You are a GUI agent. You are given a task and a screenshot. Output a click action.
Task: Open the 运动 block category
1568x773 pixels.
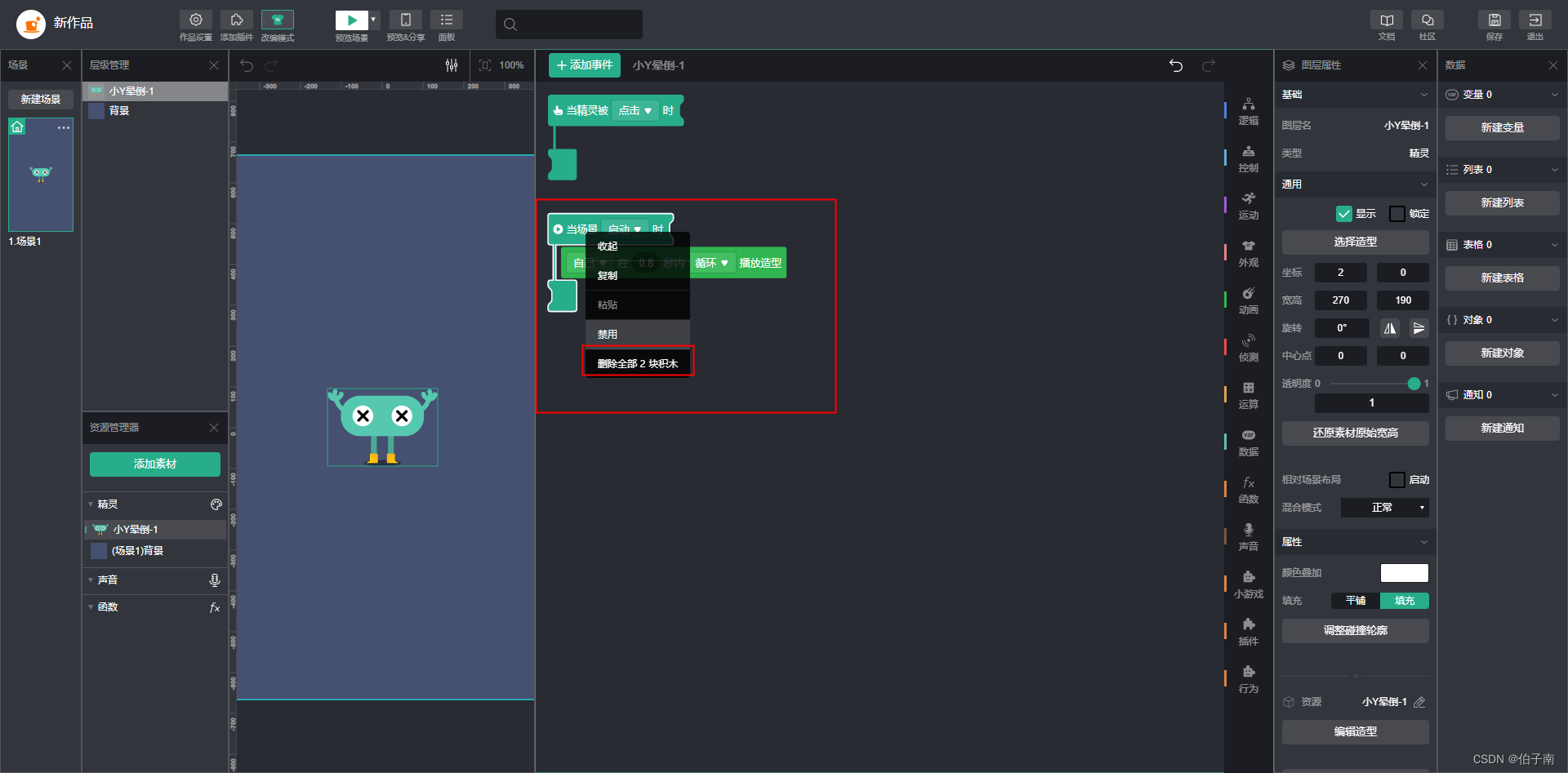tap(1248, 206)
